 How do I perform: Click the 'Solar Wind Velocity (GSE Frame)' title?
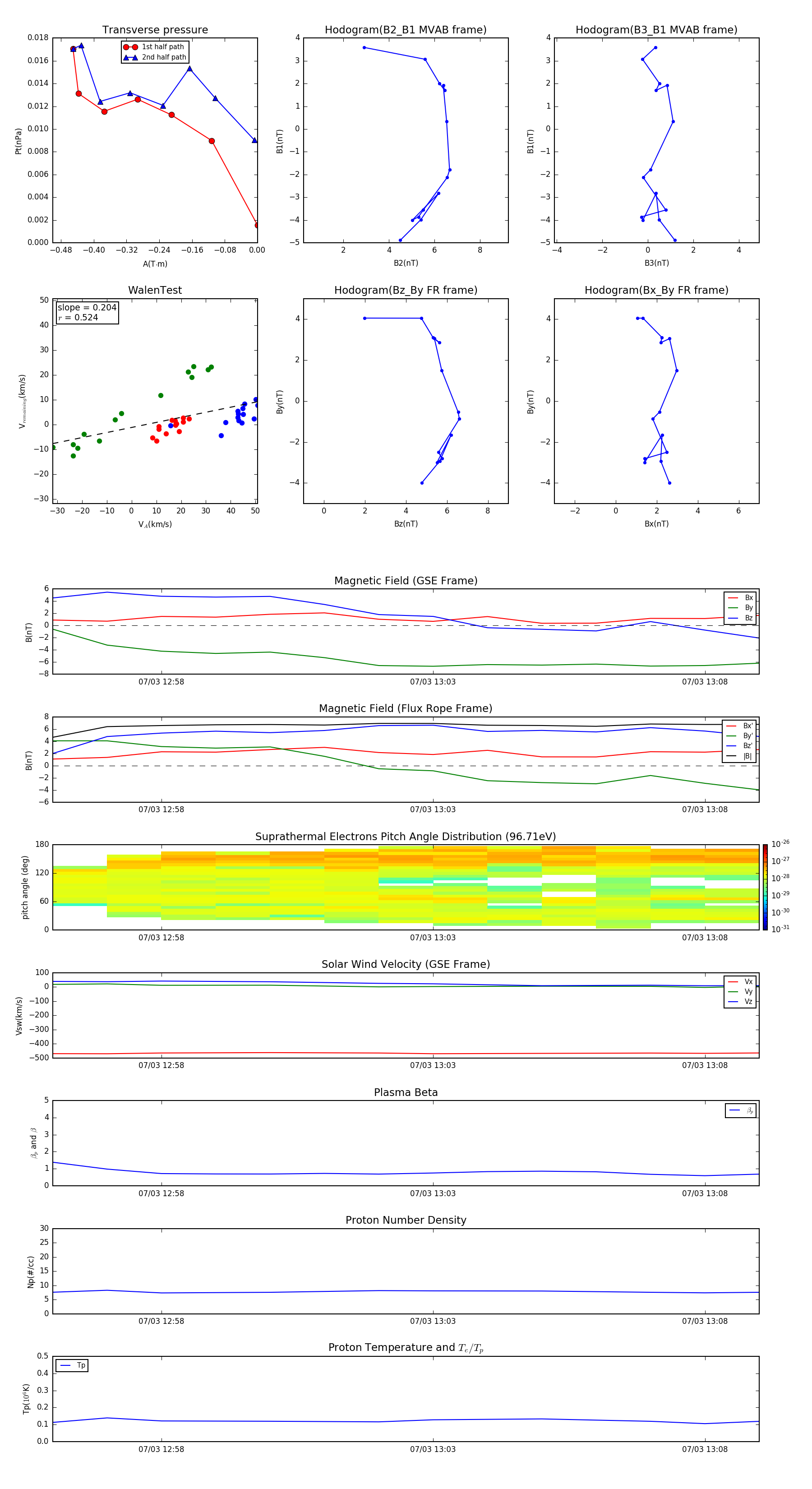pyautogui.click(x=406, y=964)
